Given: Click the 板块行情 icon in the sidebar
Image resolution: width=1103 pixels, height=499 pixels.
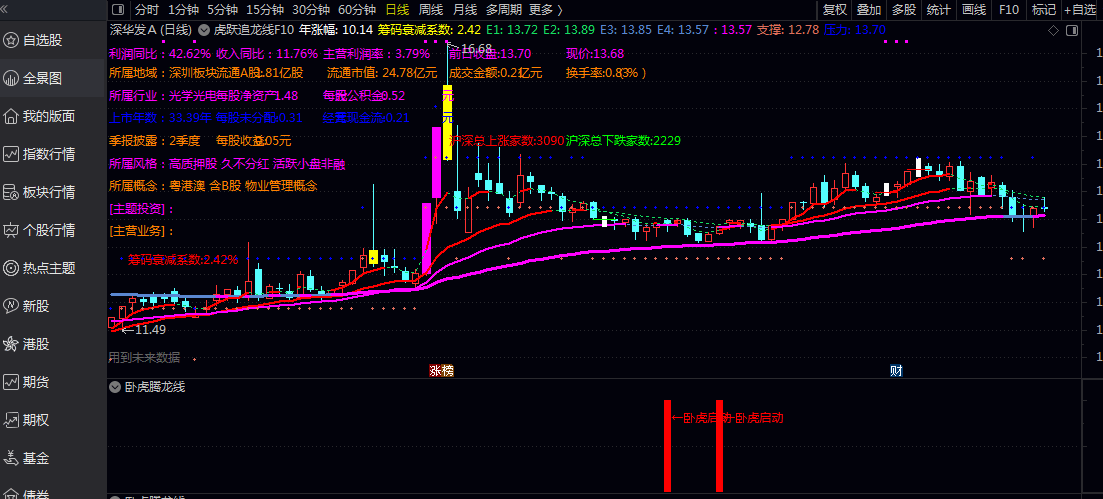Looking at the screenshot, I should tap(11, 192).
